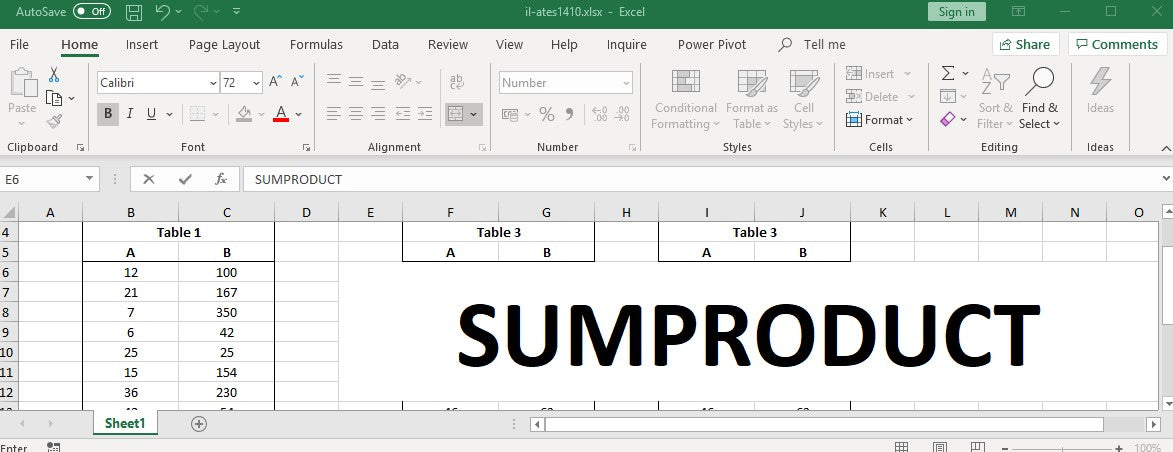Expand the Calibri font name dropdown

coord(212,83)
